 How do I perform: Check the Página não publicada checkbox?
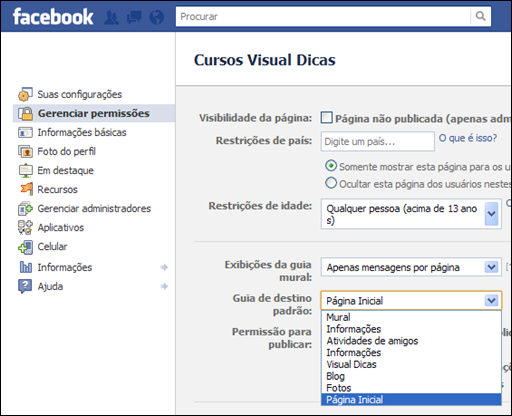pyautogui.click(x=326, y=118)
